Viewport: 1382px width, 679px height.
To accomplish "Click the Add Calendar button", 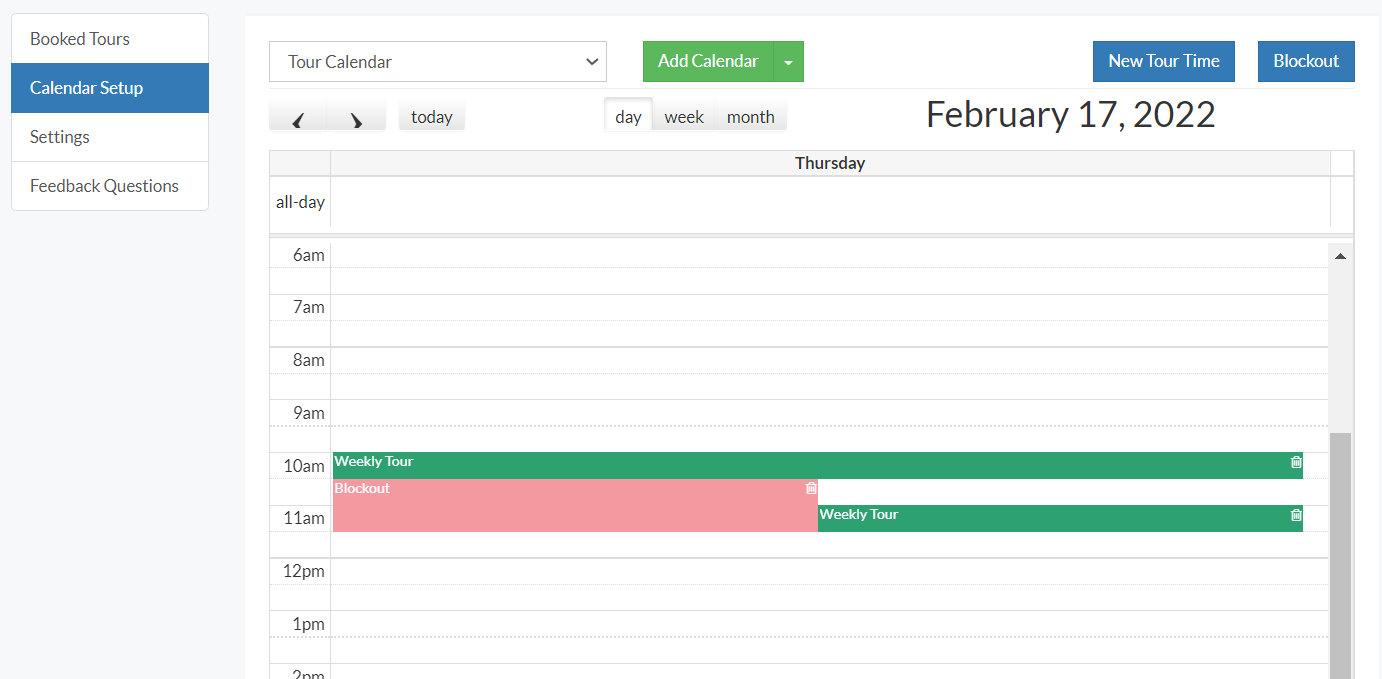I will click(x=708, y=62).
